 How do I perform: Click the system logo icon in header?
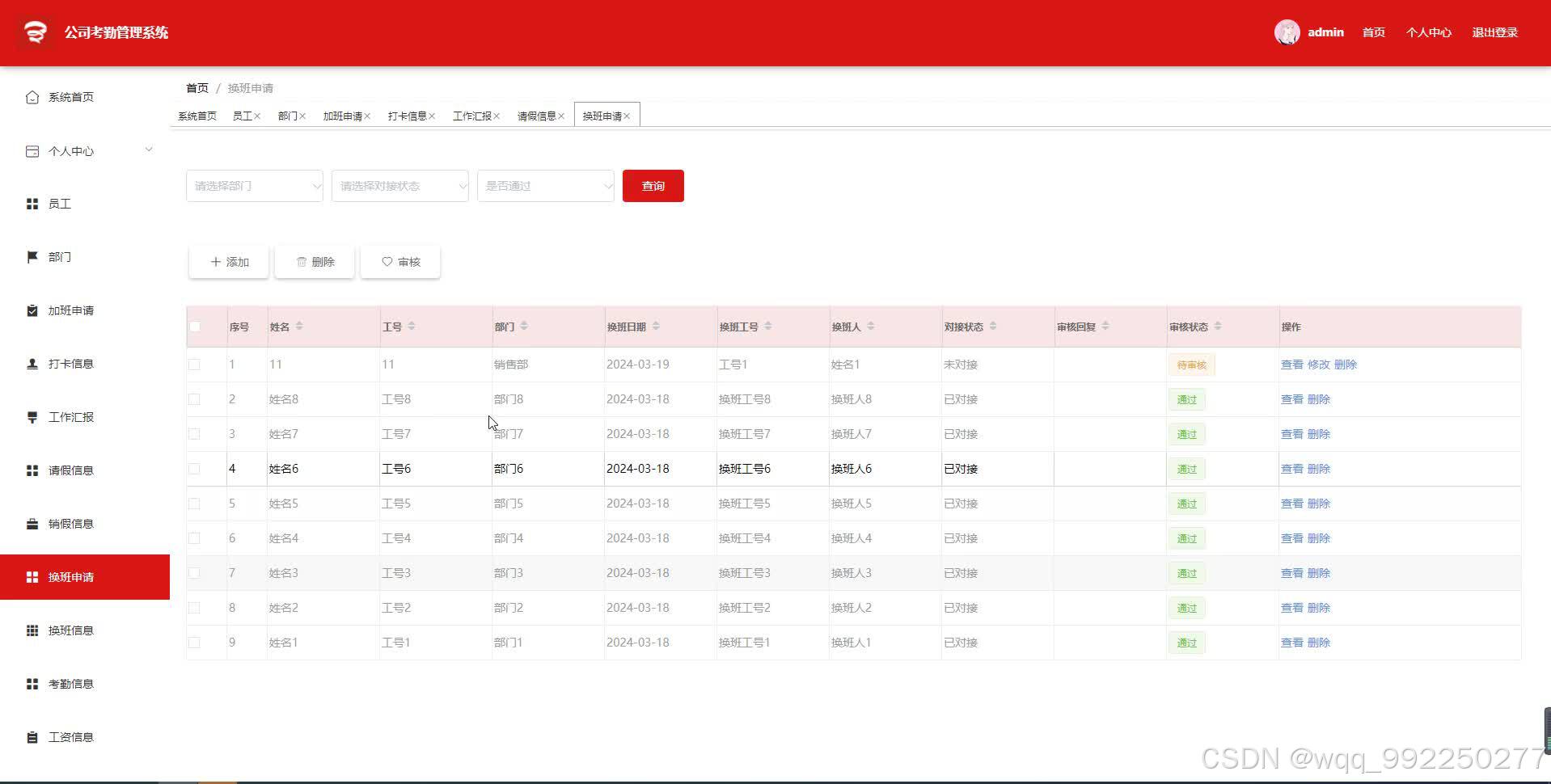click(35, 32)
